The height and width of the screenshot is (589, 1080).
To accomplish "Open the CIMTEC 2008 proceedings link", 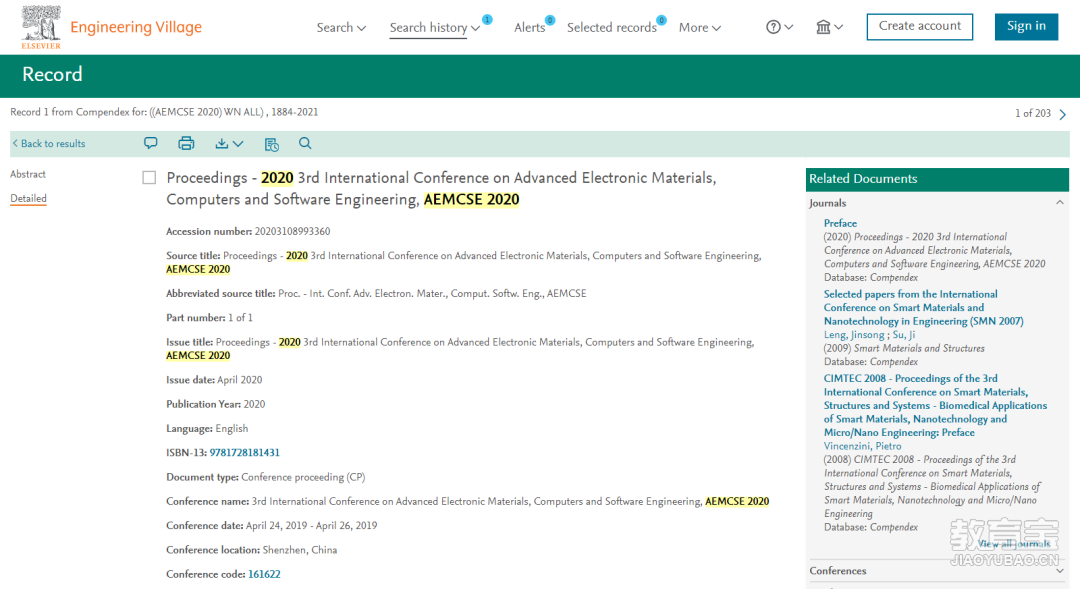I will [x=935, y=405].
